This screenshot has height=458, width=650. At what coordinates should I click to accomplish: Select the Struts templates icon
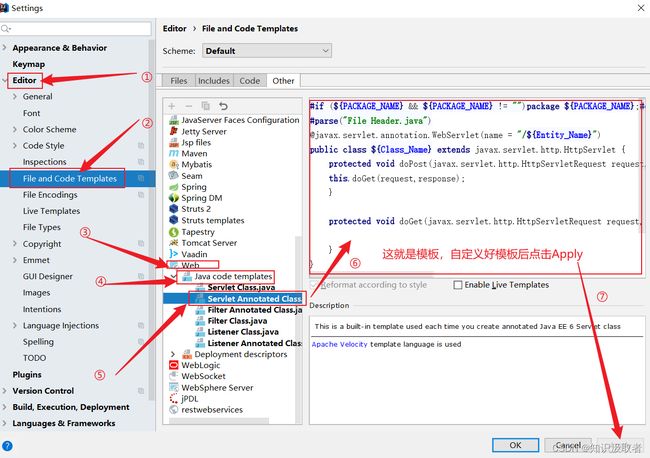point(174,220)
